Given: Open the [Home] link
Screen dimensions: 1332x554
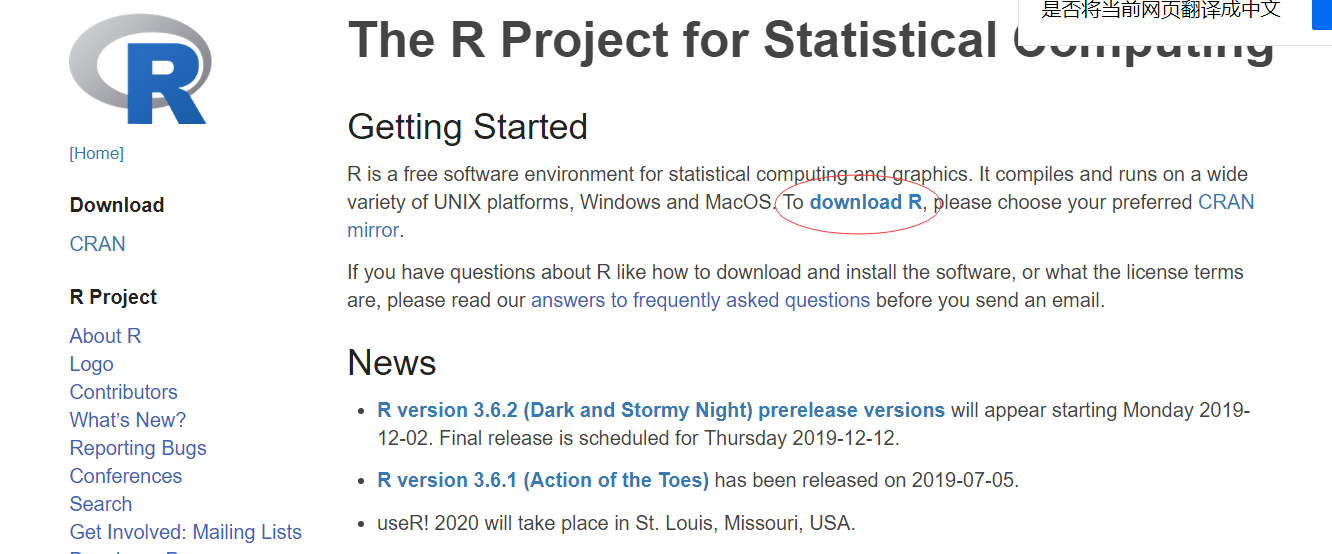Looking at the screenshot, I should (97, 153).
